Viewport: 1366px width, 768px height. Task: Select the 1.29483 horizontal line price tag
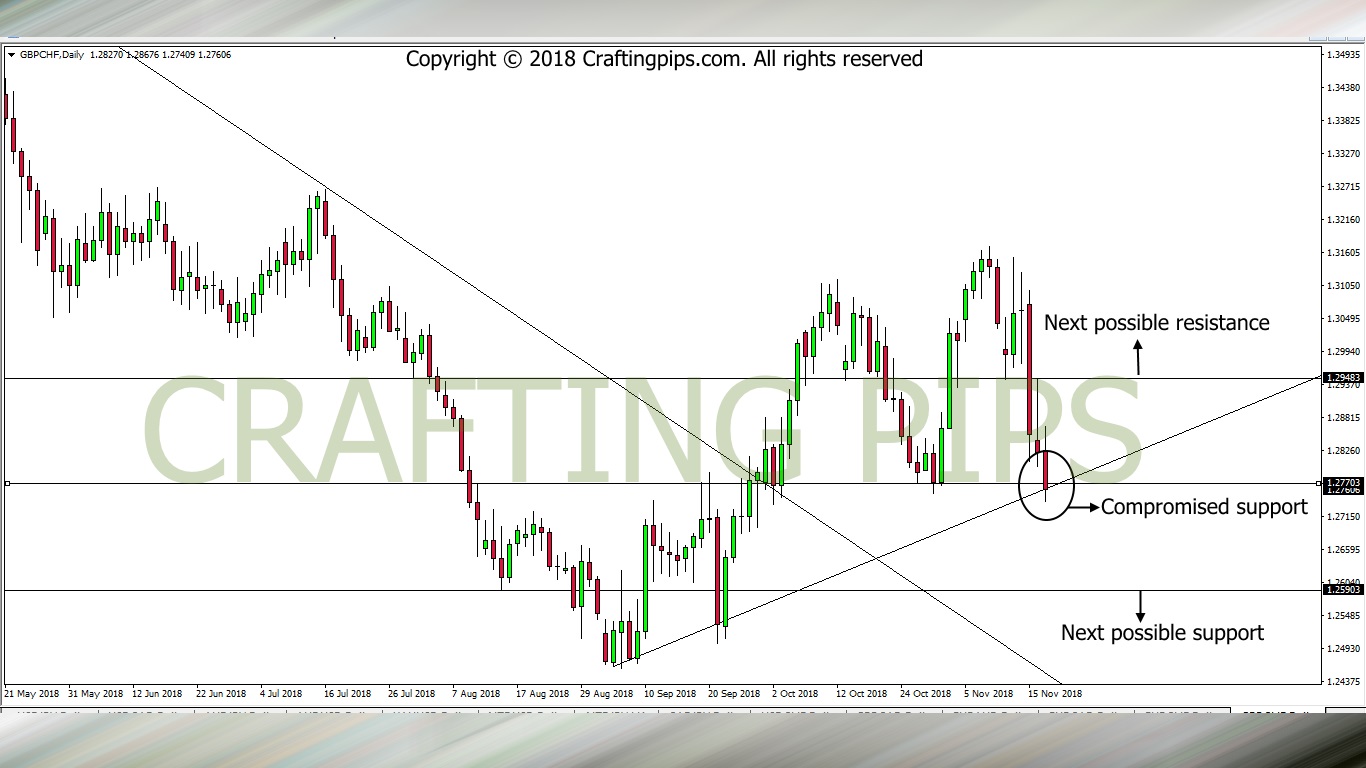tap(1342, 378)
